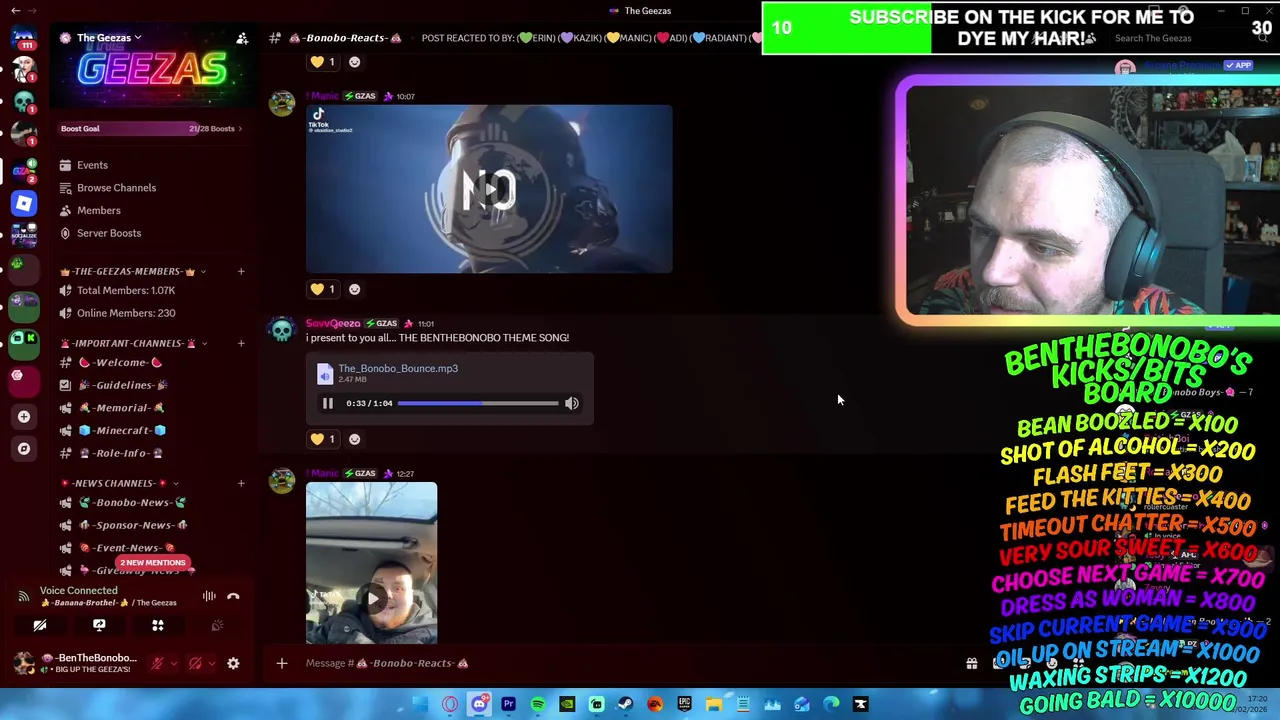Screen dimensions: 1280x720
Task: Open Spotify from the taskbar
Action: 538,704
